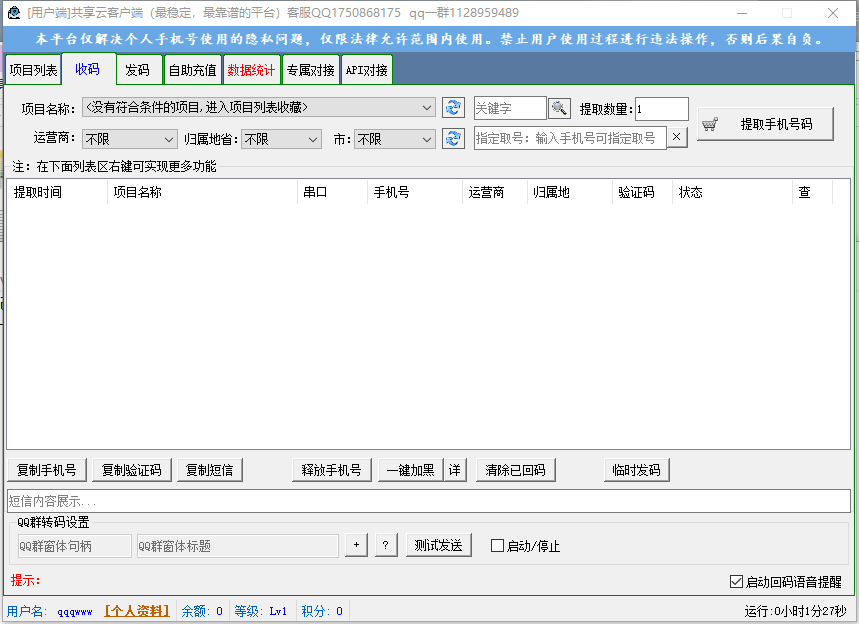Select the 市 dropdown
The height and width of the screenshot is (624, 859).
(x=395, y=139)
